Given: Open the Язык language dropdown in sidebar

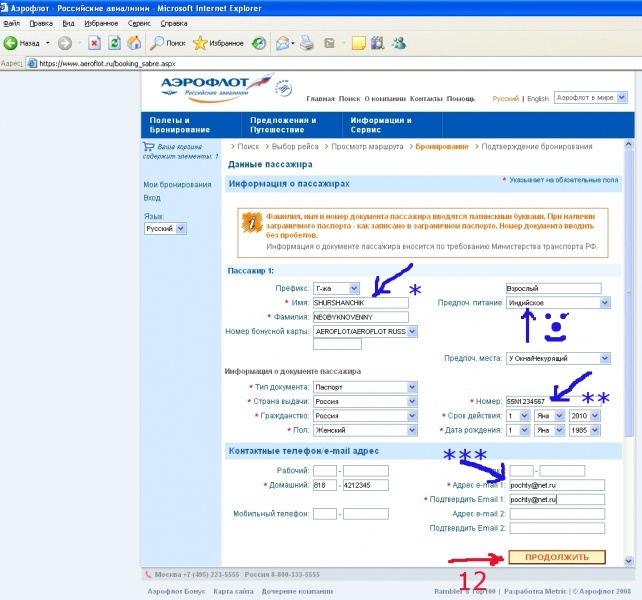Looking at the screenshot, I should [x=165, y=229].
